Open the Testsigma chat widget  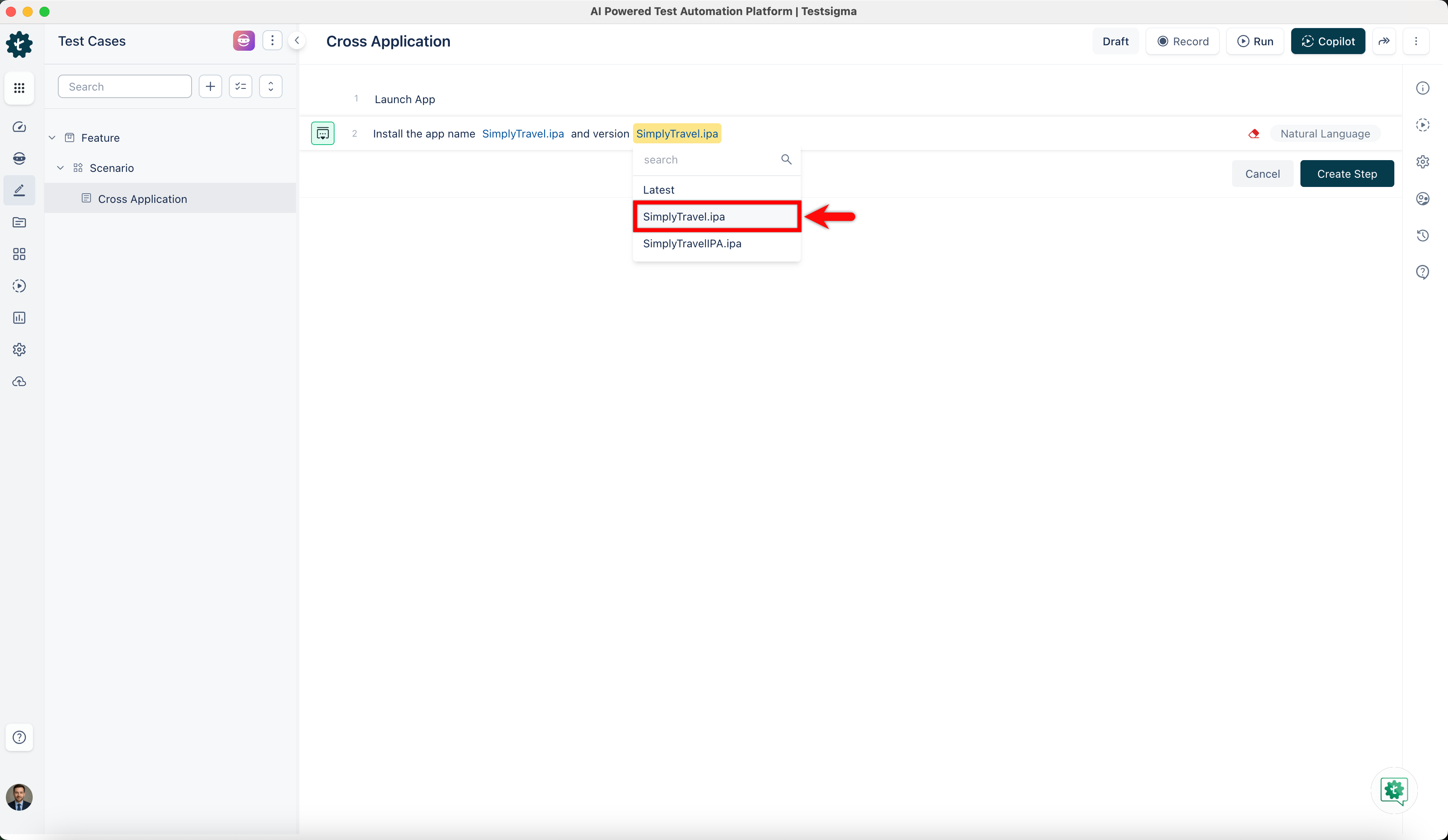point(1394,791)
